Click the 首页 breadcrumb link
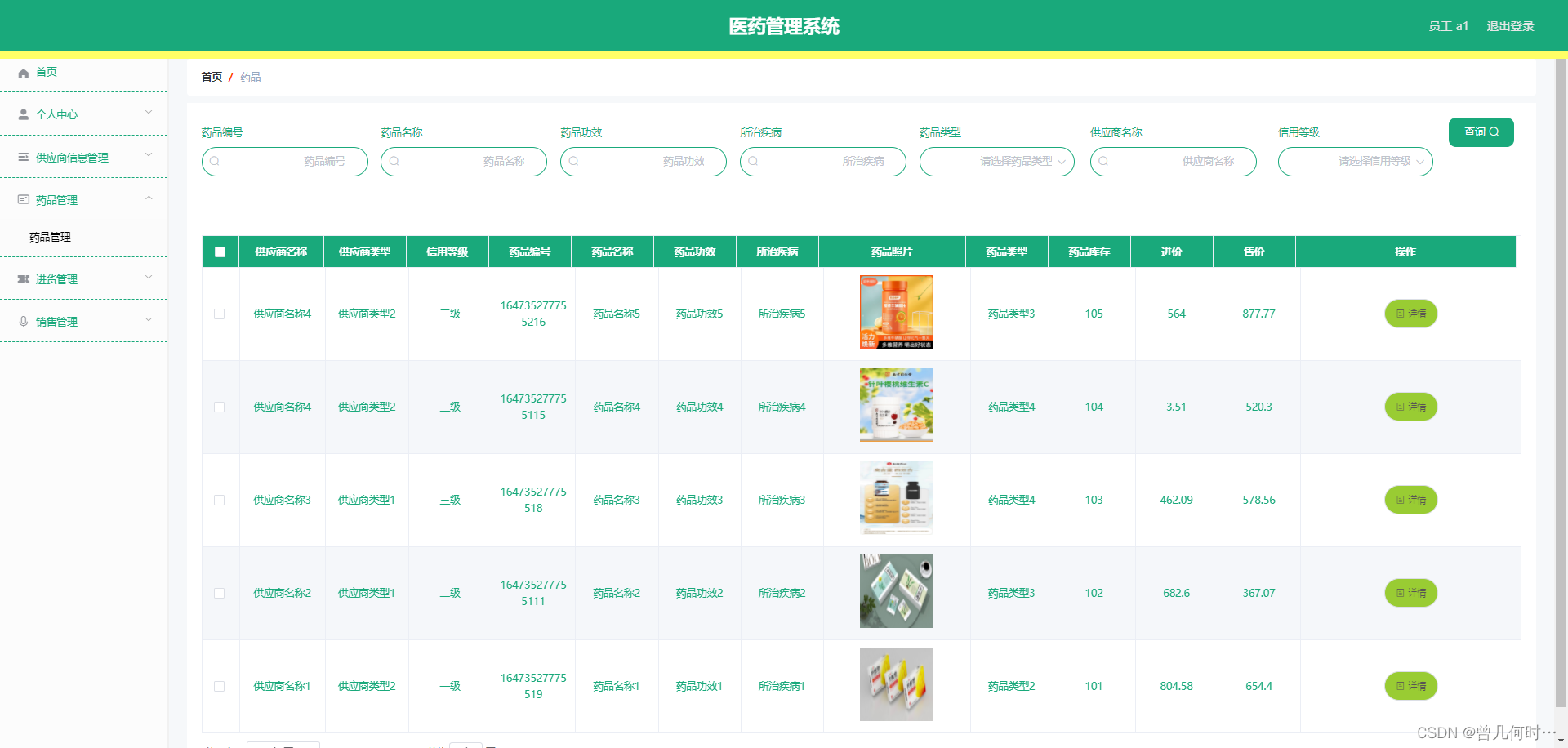1568x748 pixels. pos(212,77)
